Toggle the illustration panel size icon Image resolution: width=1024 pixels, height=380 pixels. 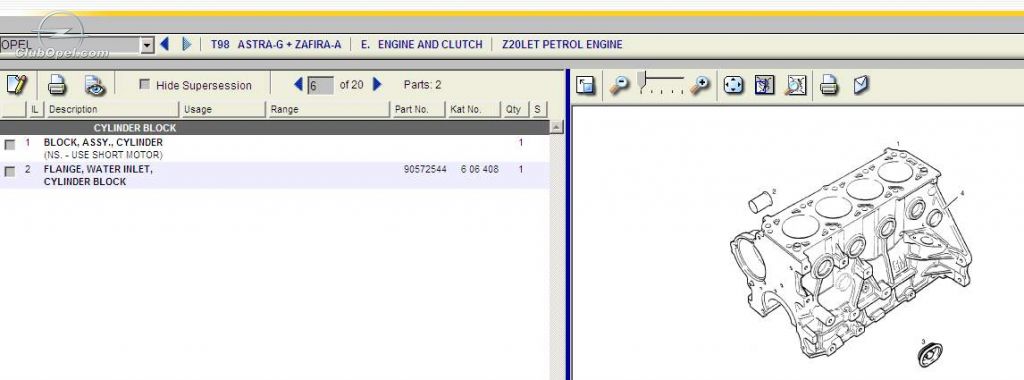click(585, 85)
